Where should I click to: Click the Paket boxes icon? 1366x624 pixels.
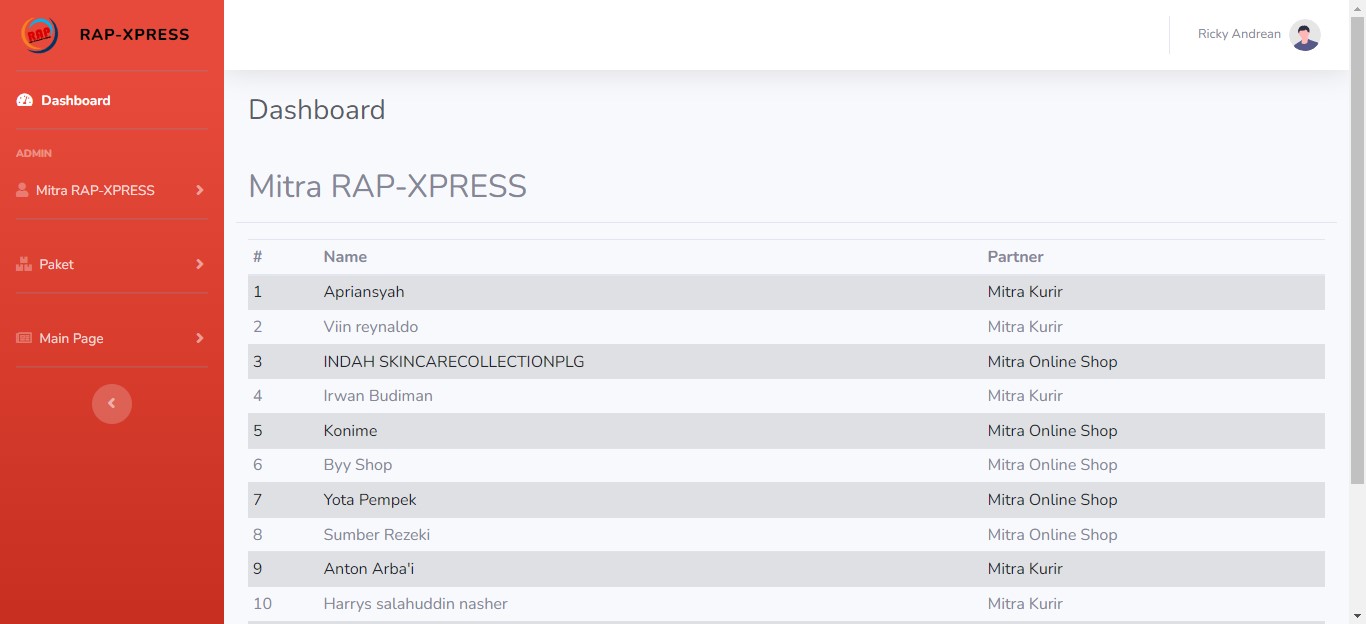click(24, 264)
